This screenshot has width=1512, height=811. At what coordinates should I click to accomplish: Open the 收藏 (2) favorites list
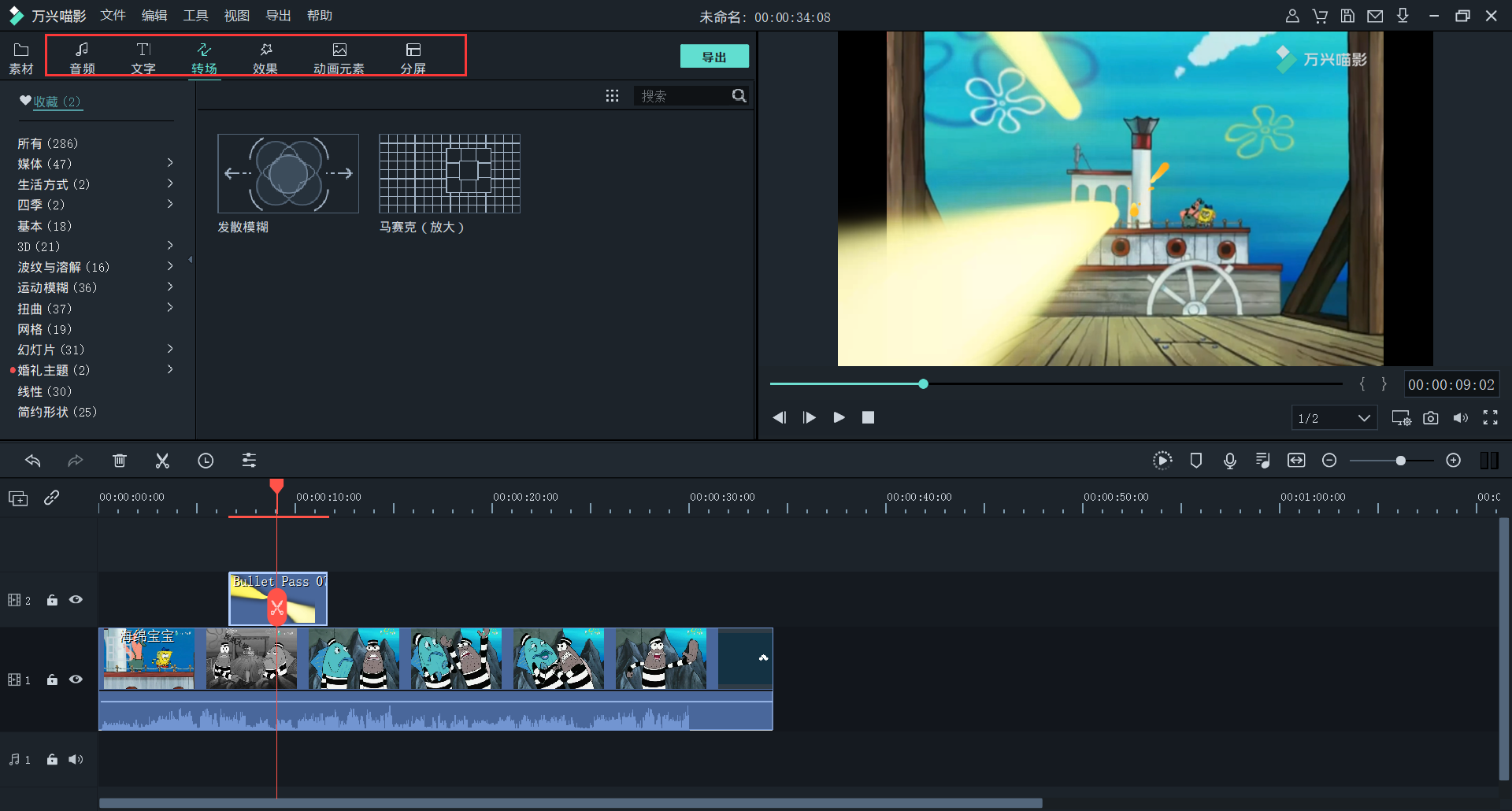click(55, 102)
